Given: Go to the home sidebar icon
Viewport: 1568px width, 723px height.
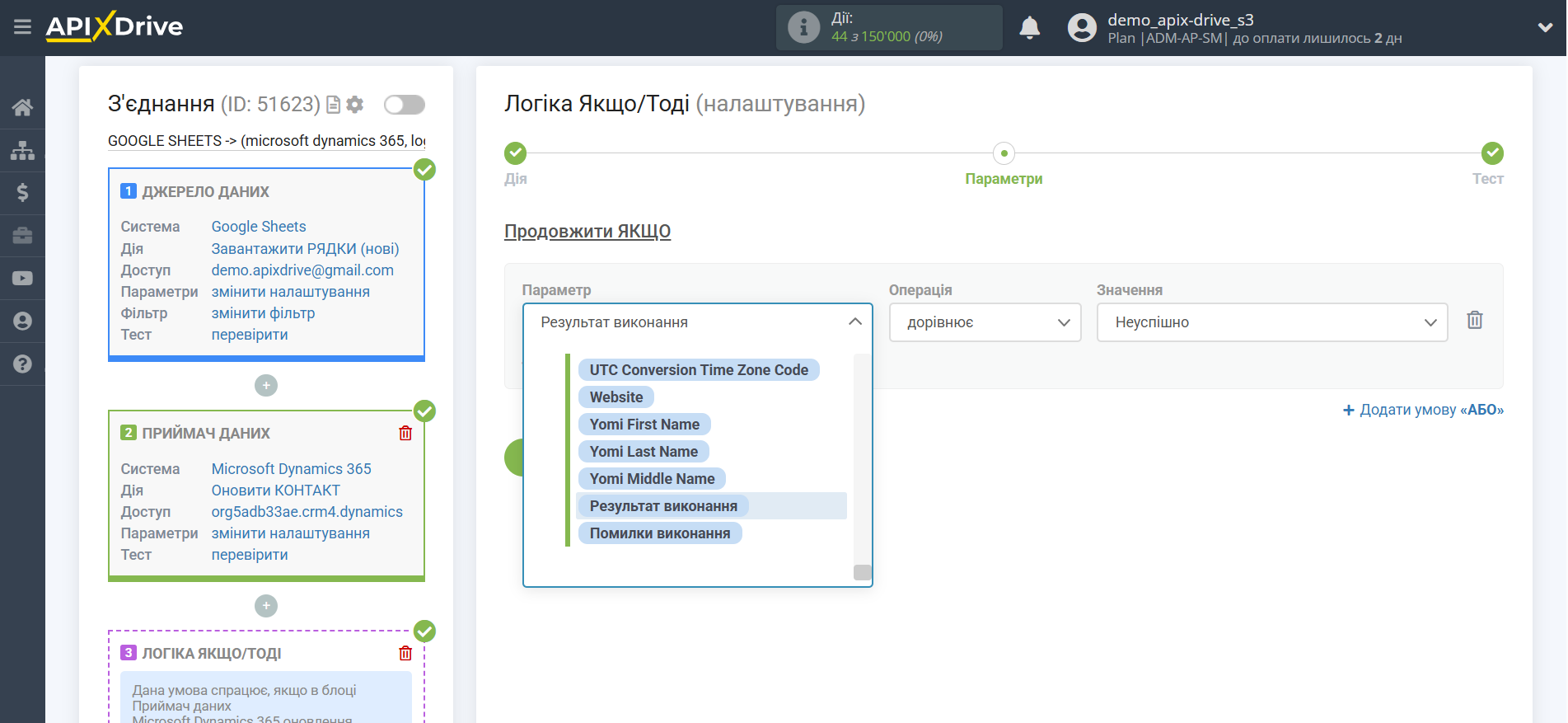Looking at the screenshot, I should (x=22, y=107).
